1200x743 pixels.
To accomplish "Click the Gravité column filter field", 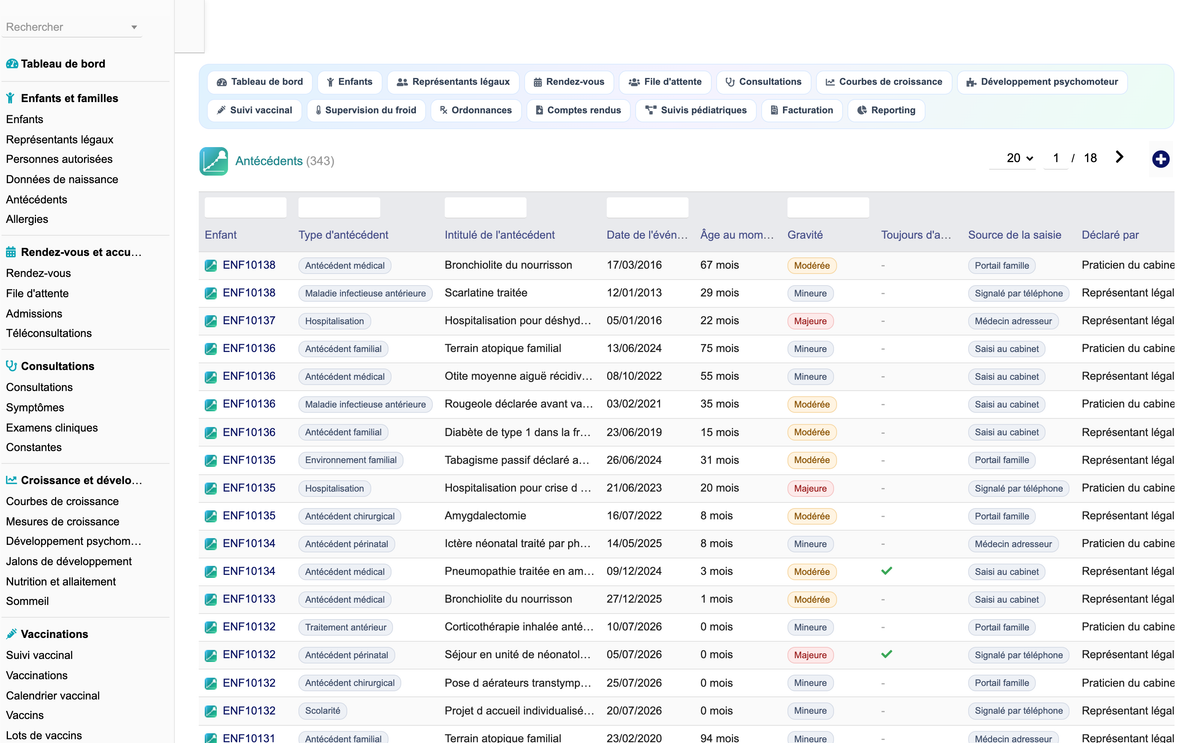I will 828,207.
